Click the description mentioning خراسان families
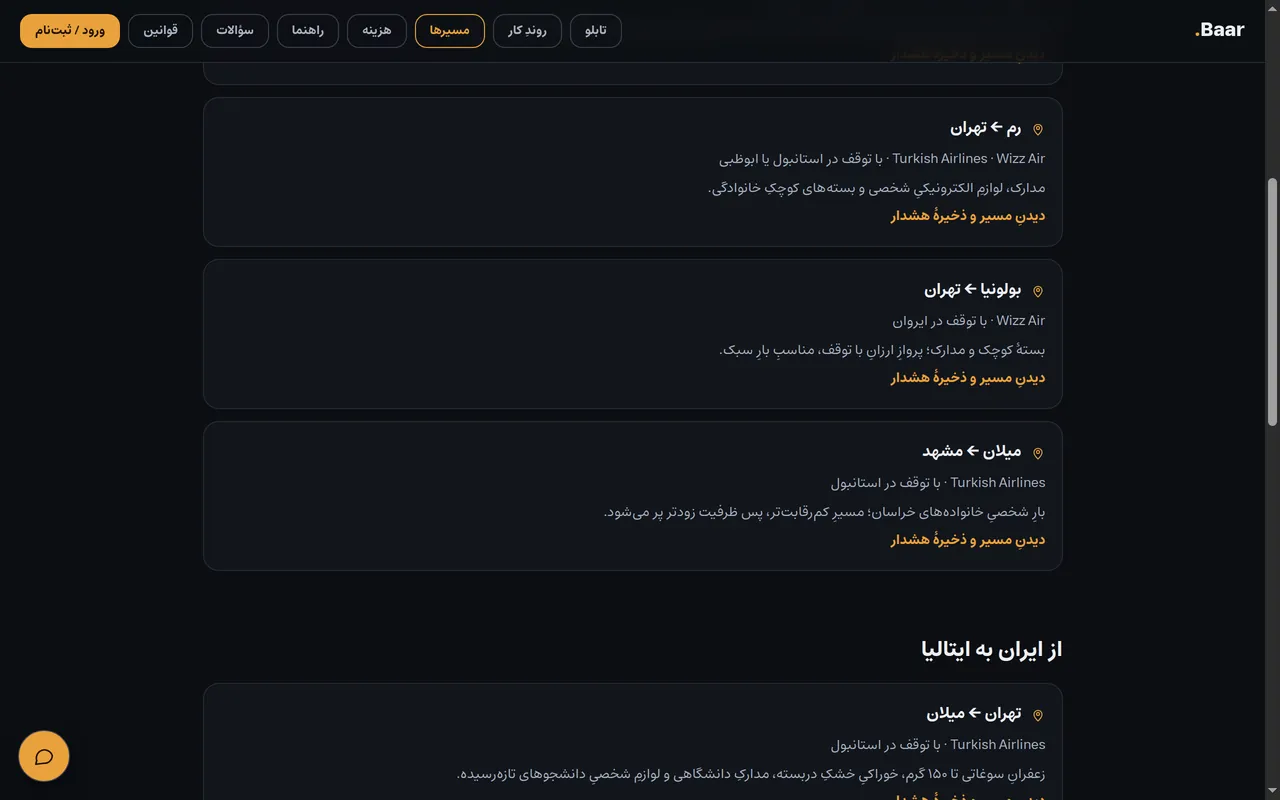The image size is (1280, 800). coord(825,512)
